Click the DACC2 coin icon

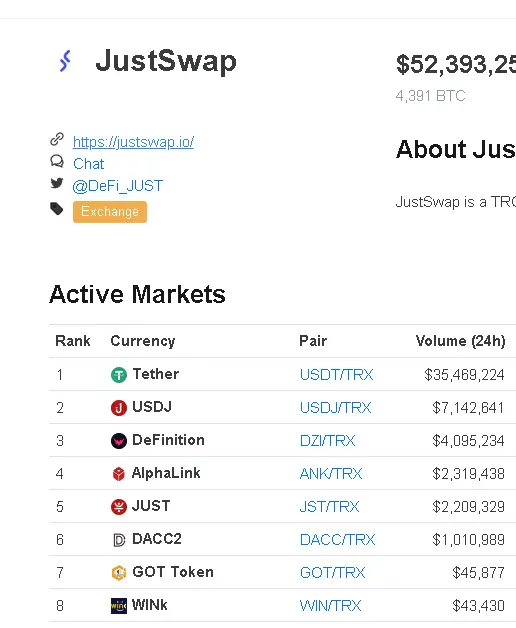point(119,540)
